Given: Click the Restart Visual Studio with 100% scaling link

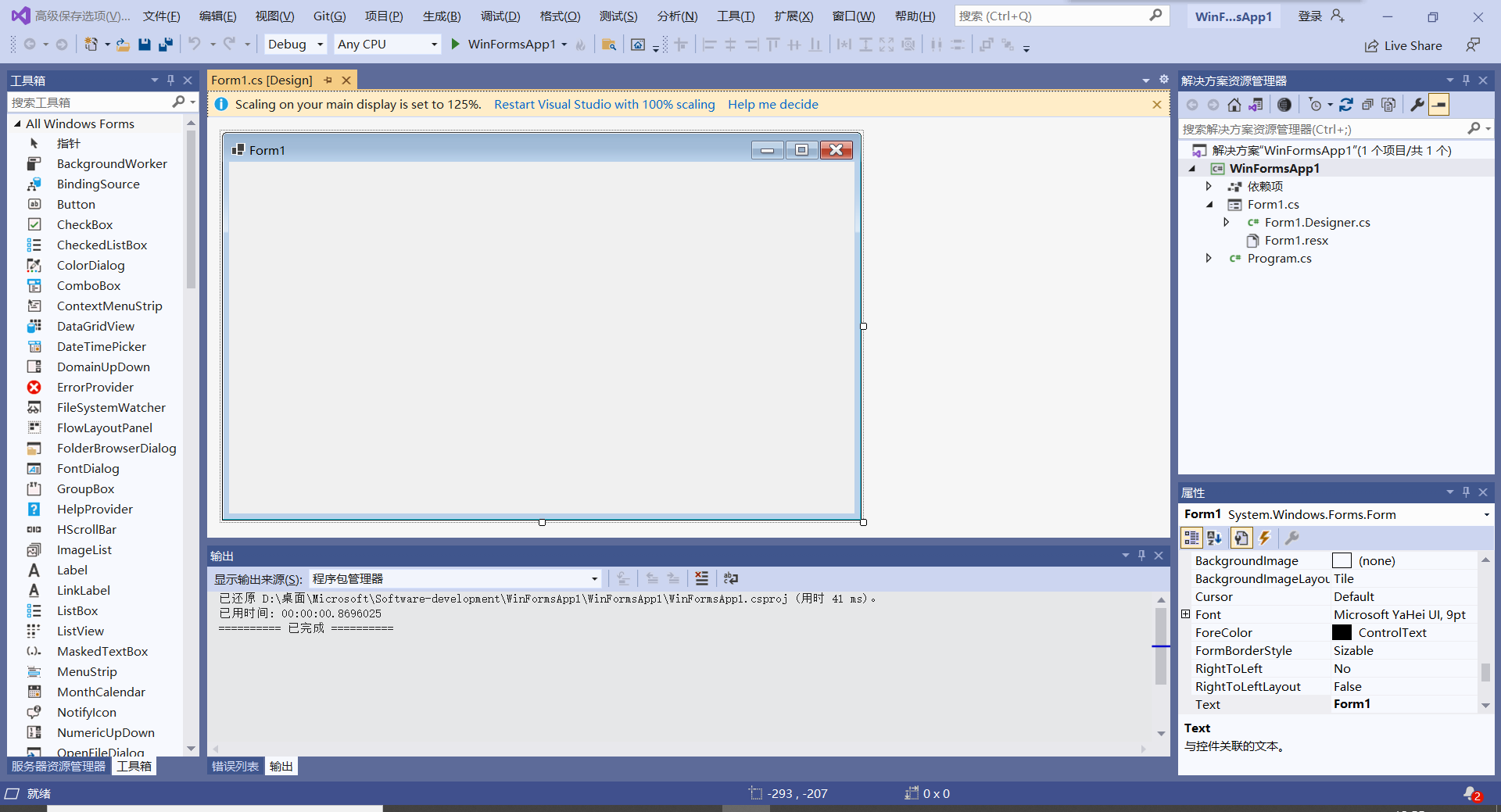Looking at the screenshot, I should tap(604, 104).
